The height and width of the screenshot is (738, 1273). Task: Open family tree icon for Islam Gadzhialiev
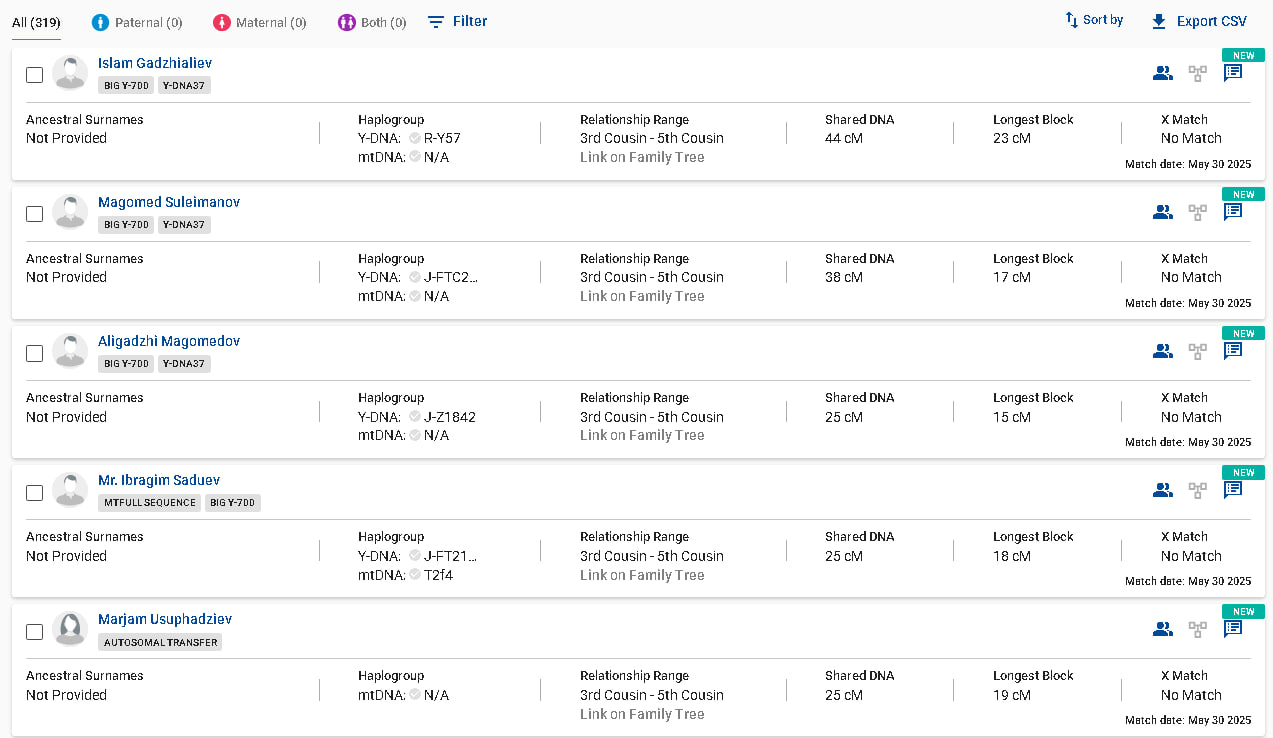tap(1197, 72)
